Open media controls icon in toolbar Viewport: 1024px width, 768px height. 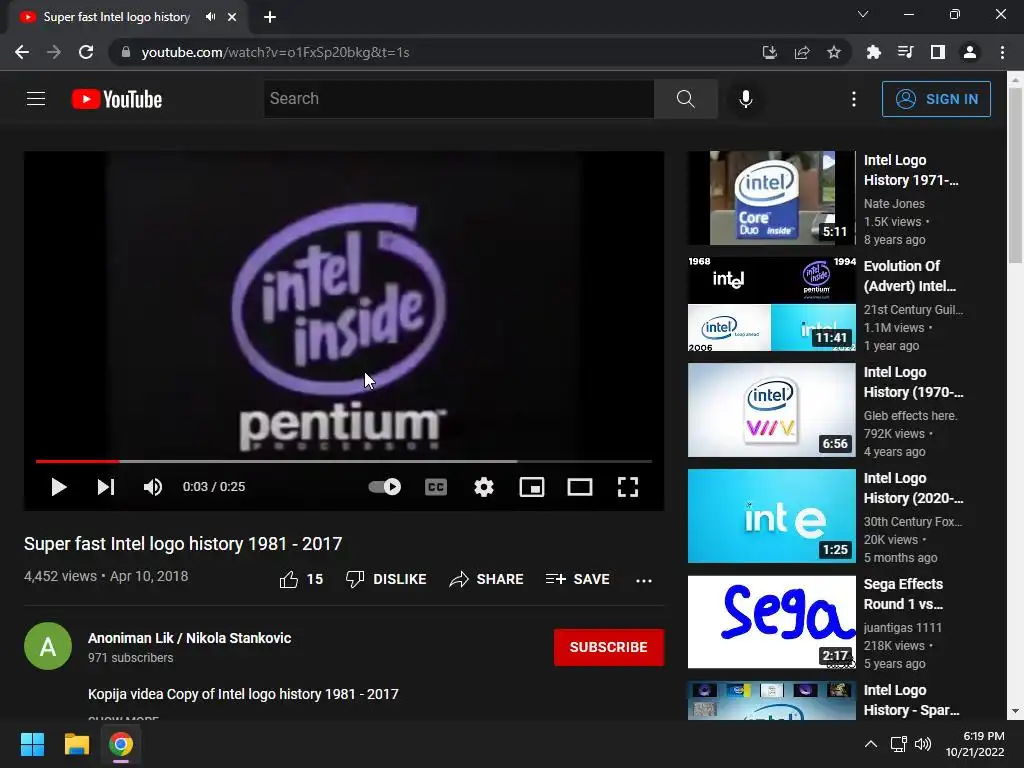tap(905, 52)
